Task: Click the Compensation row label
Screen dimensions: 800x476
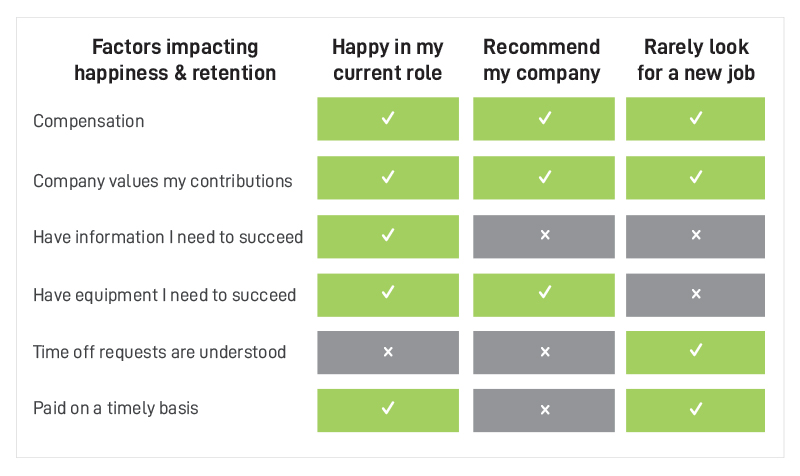Action: (x=89, y=121)
